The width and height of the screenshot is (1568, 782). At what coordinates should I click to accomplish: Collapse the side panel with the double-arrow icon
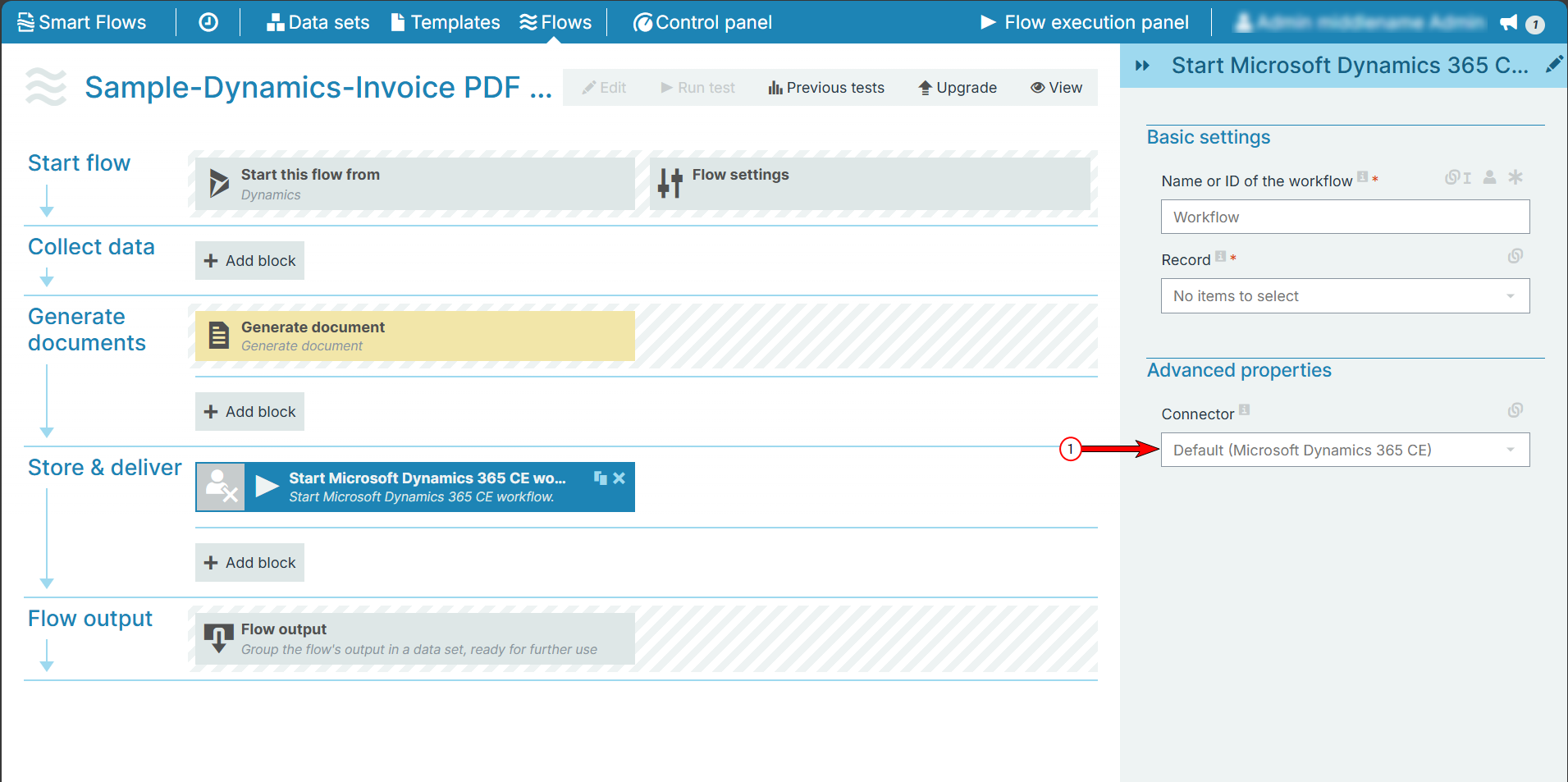(1142, 66)
